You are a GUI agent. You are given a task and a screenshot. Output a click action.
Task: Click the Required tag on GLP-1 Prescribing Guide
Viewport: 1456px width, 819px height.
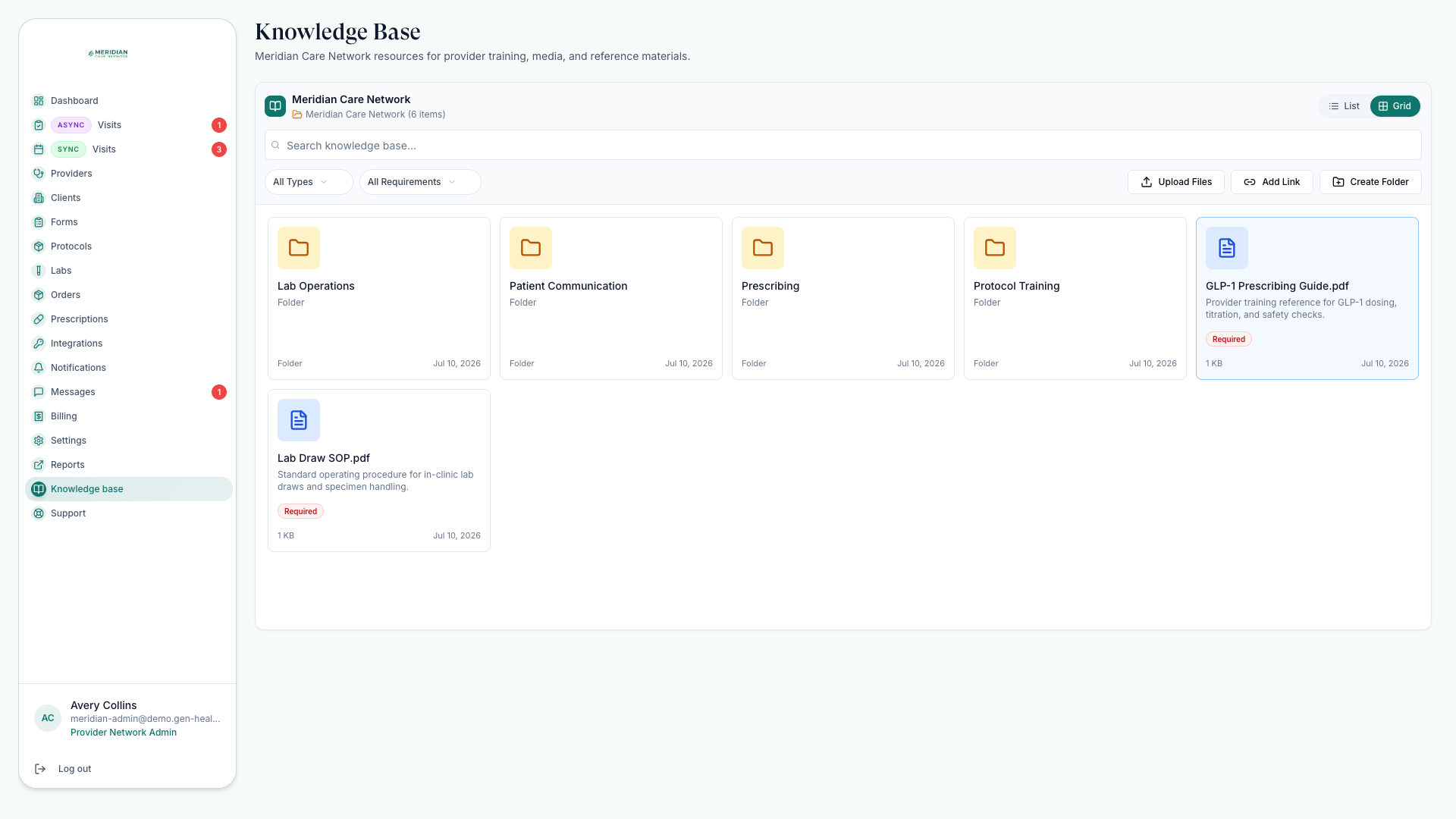pyautogui.click(x=1228, y=339)
